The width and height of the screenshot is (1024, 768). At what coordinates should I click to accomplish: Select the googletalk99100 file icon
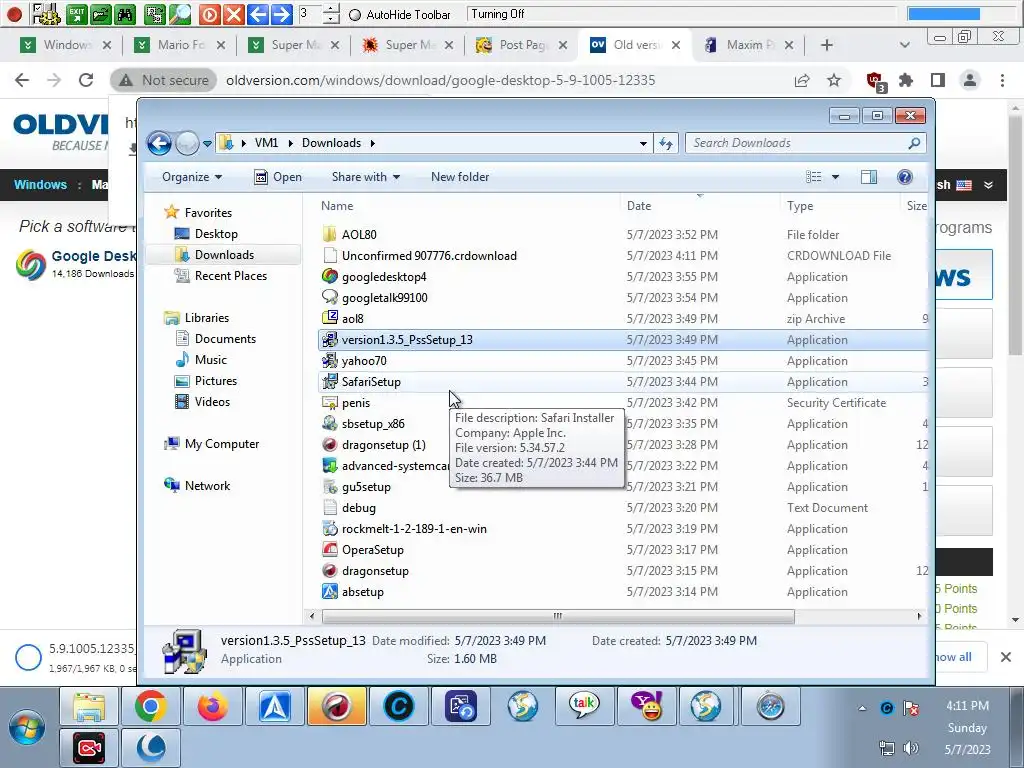pos(330,297)
